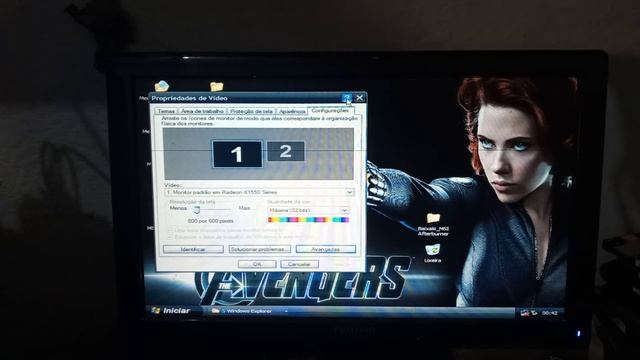Image resolution: width=640 pixels, height=360 pixels.
Task: Open the Baixaki_MSI Afterburner folder icon
Action: click(x=433, y=224)
